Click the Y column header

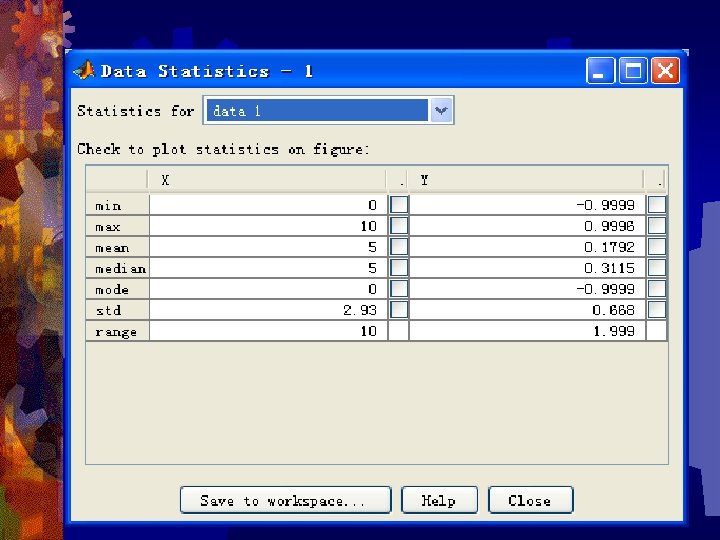point(526,180)
